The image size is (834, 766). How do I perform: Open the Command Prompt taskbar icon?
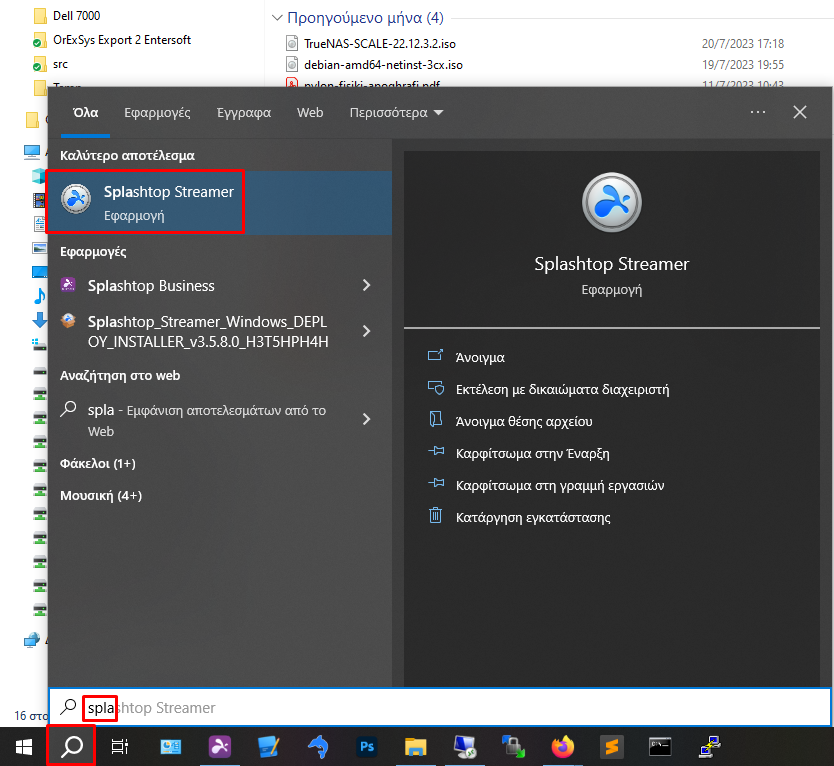[660, 747]
